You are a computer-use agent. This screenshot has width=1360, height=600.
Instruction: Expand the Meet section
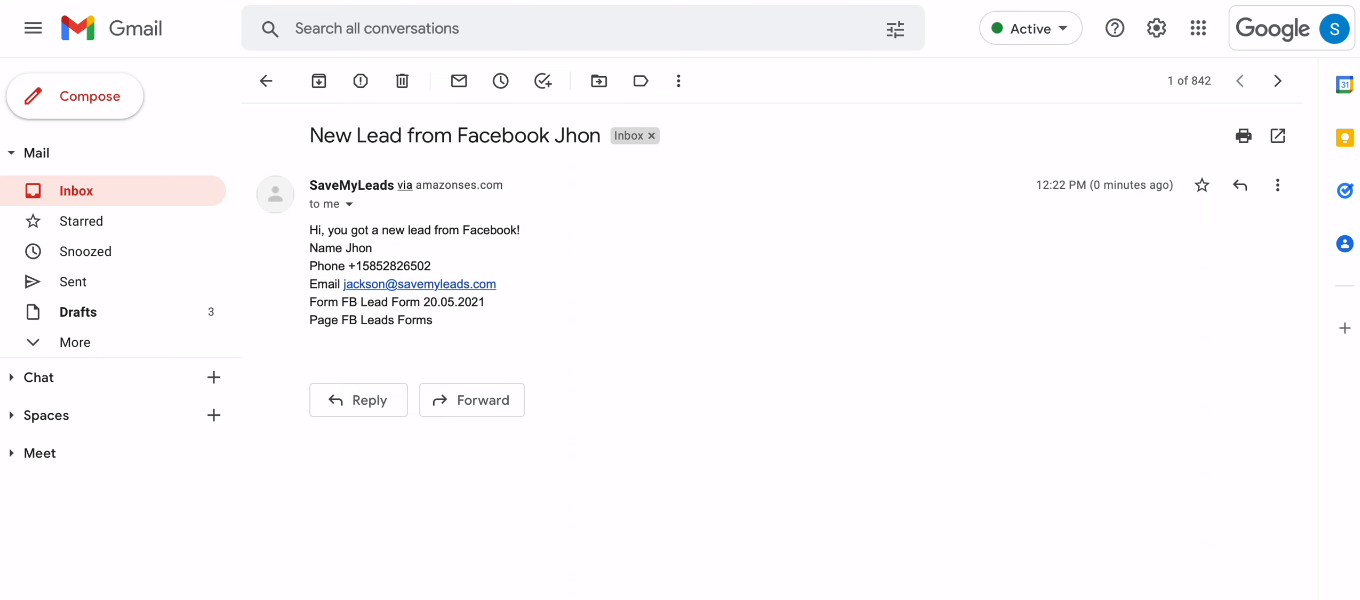(x=11, y=453)
